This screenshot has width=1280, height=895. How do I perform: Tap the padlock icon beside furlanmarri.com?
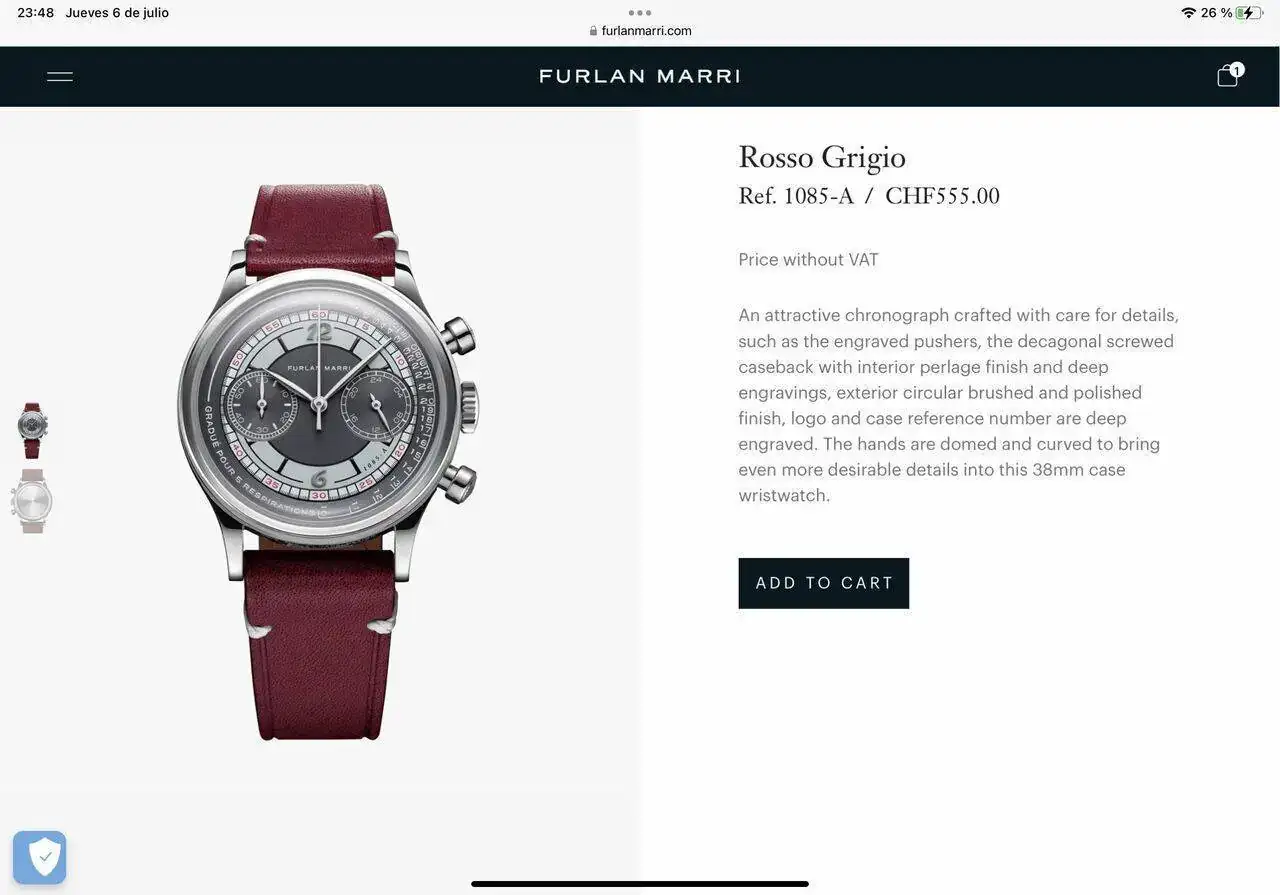(594, 31)
